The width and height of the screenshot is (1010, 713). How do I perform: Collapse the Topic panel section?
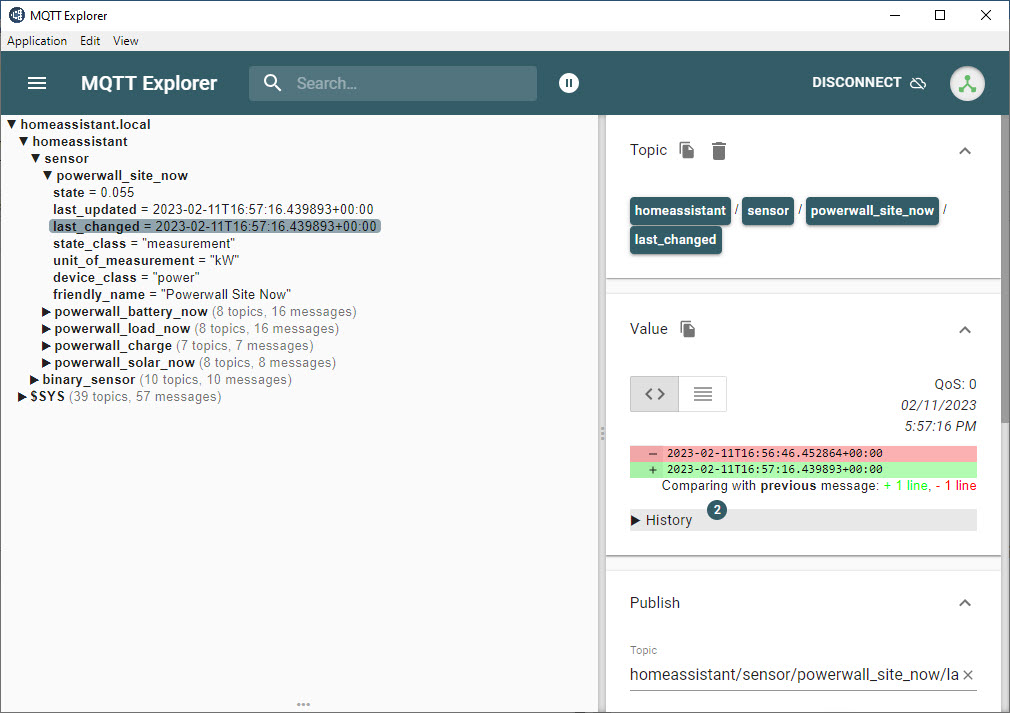[964, 151]
